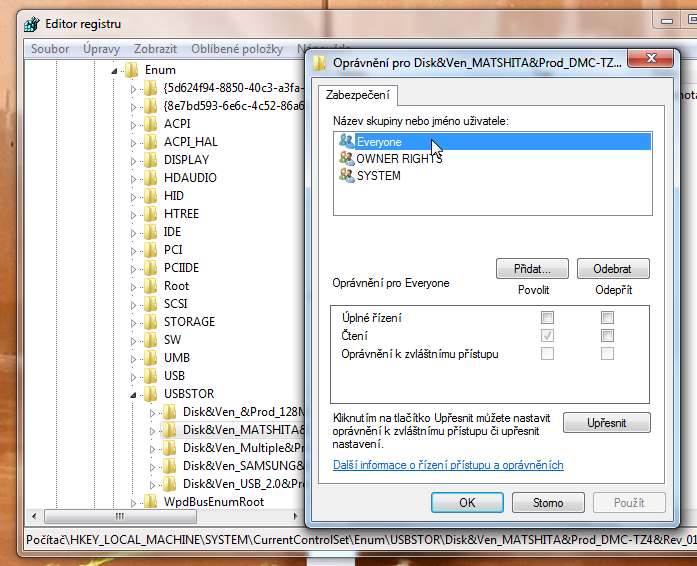Expand the USB tree node
This screenshot has width=697, height=566.
133,377
